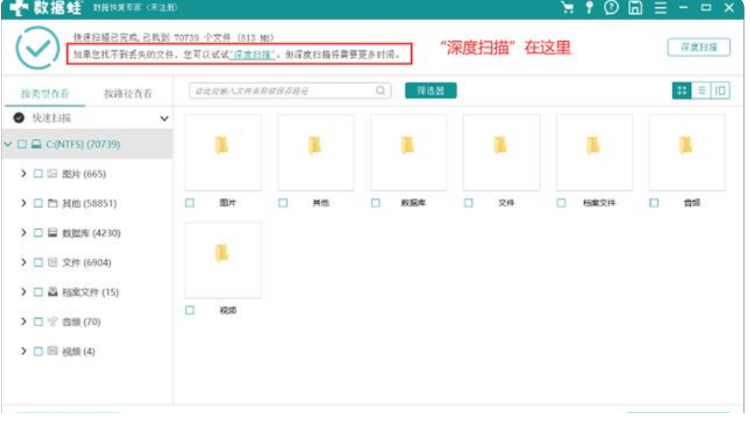This screenshot has width=750, height=425.
Task: Check the 图片 (665) tree checkbox
Action: pyautogui.click(x=38, y=174)
